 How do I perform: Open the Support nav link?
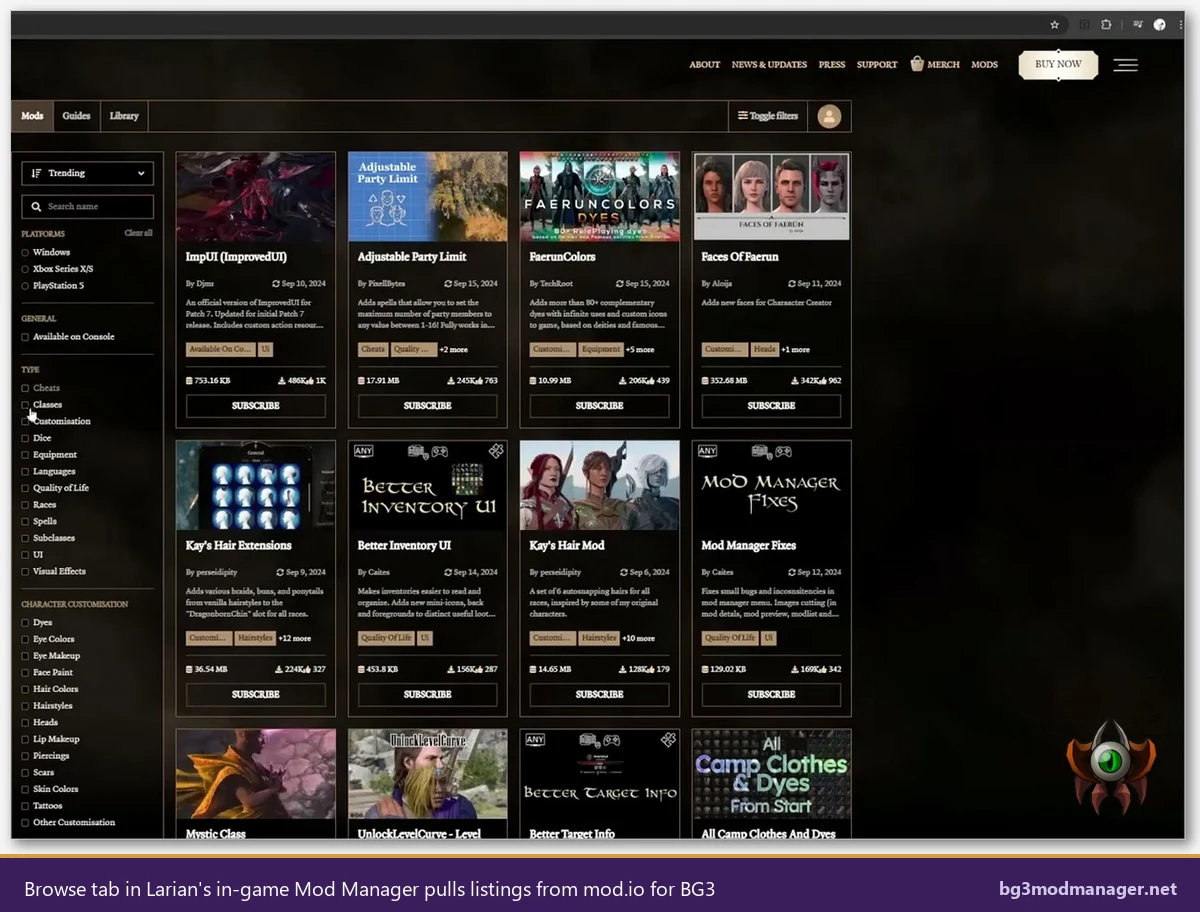(877, 65)
